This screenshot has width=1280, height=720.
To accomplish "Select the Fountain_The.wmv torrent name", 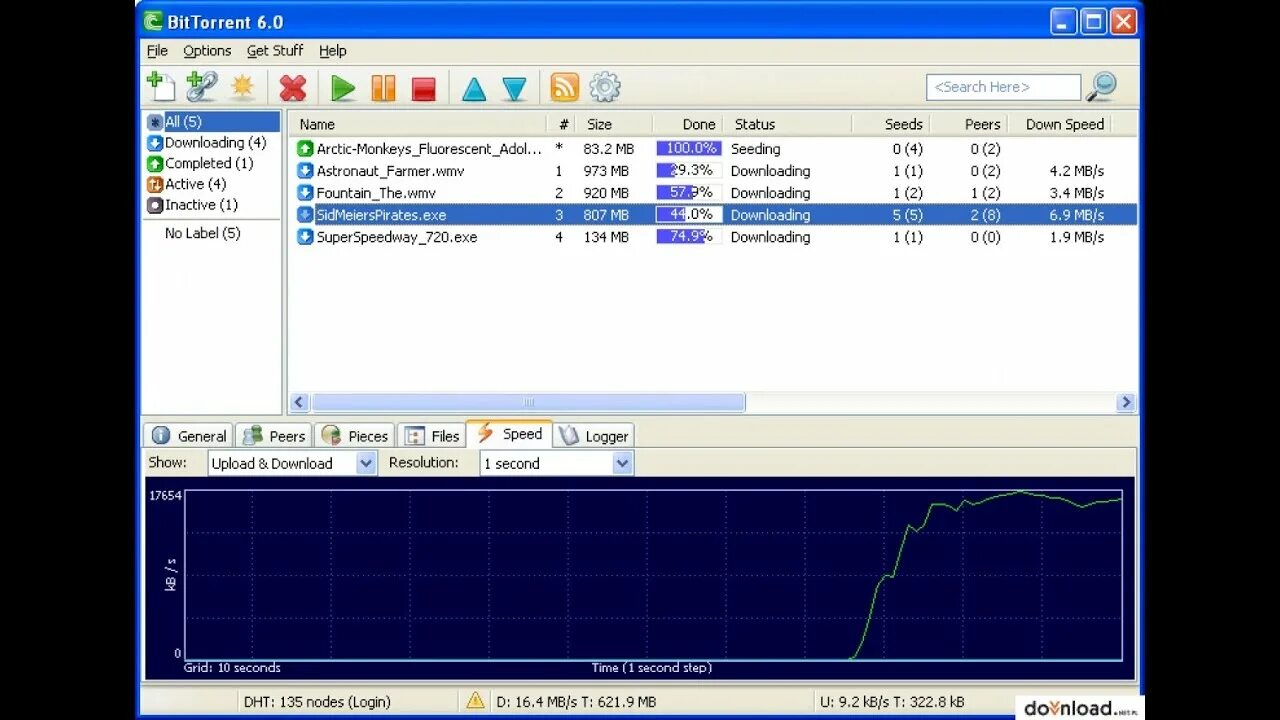I will 376,193.
